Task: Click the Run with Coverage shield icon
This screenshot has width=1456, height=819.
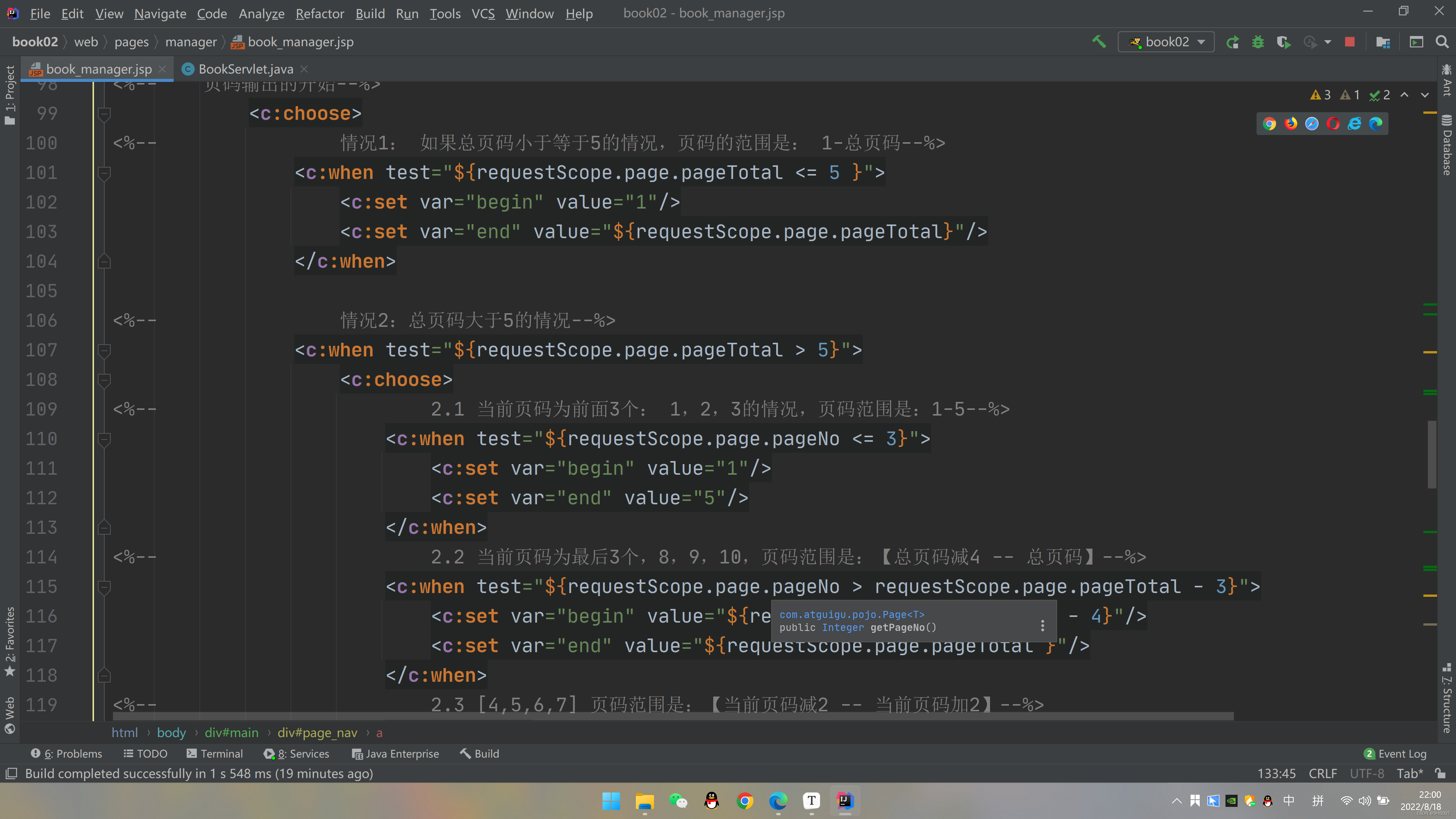Action: (1283, 42)
